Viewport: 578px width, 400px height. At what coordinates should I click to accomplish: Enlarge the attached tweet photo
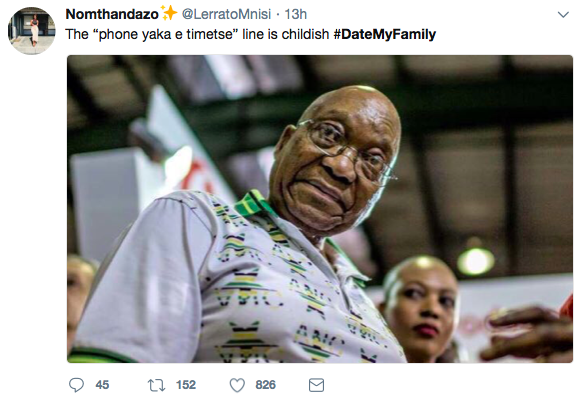click(320, 209)
